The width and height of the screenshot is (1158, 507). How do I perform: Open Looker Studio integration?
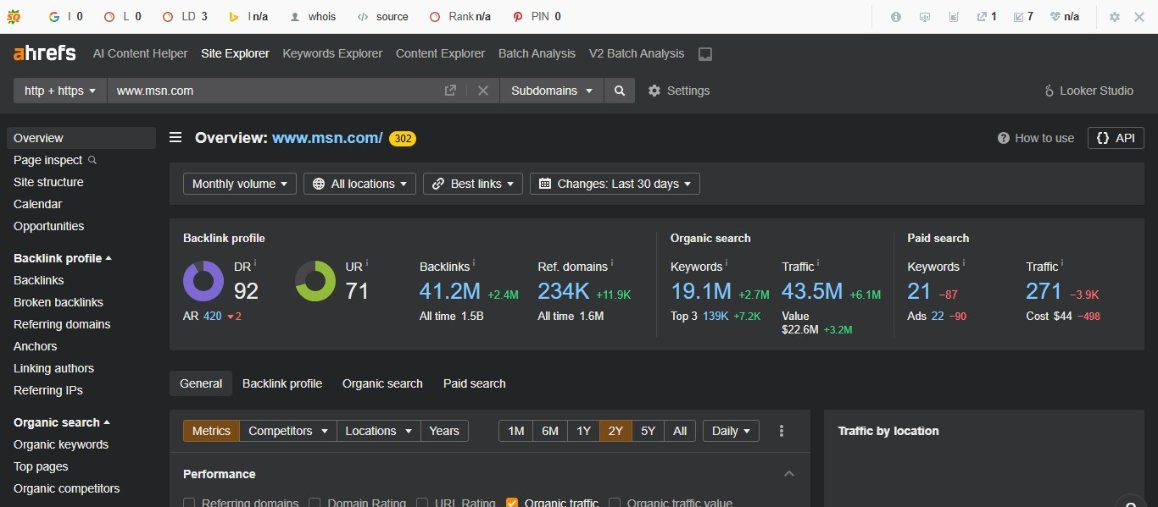pyautogui.click(x=1088, y=90)
